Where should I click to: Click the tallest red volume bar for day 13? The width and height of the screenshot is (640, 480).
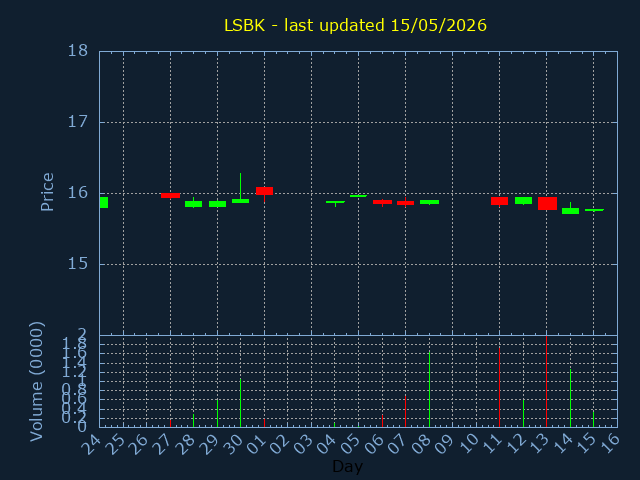[x=546, y=382]
